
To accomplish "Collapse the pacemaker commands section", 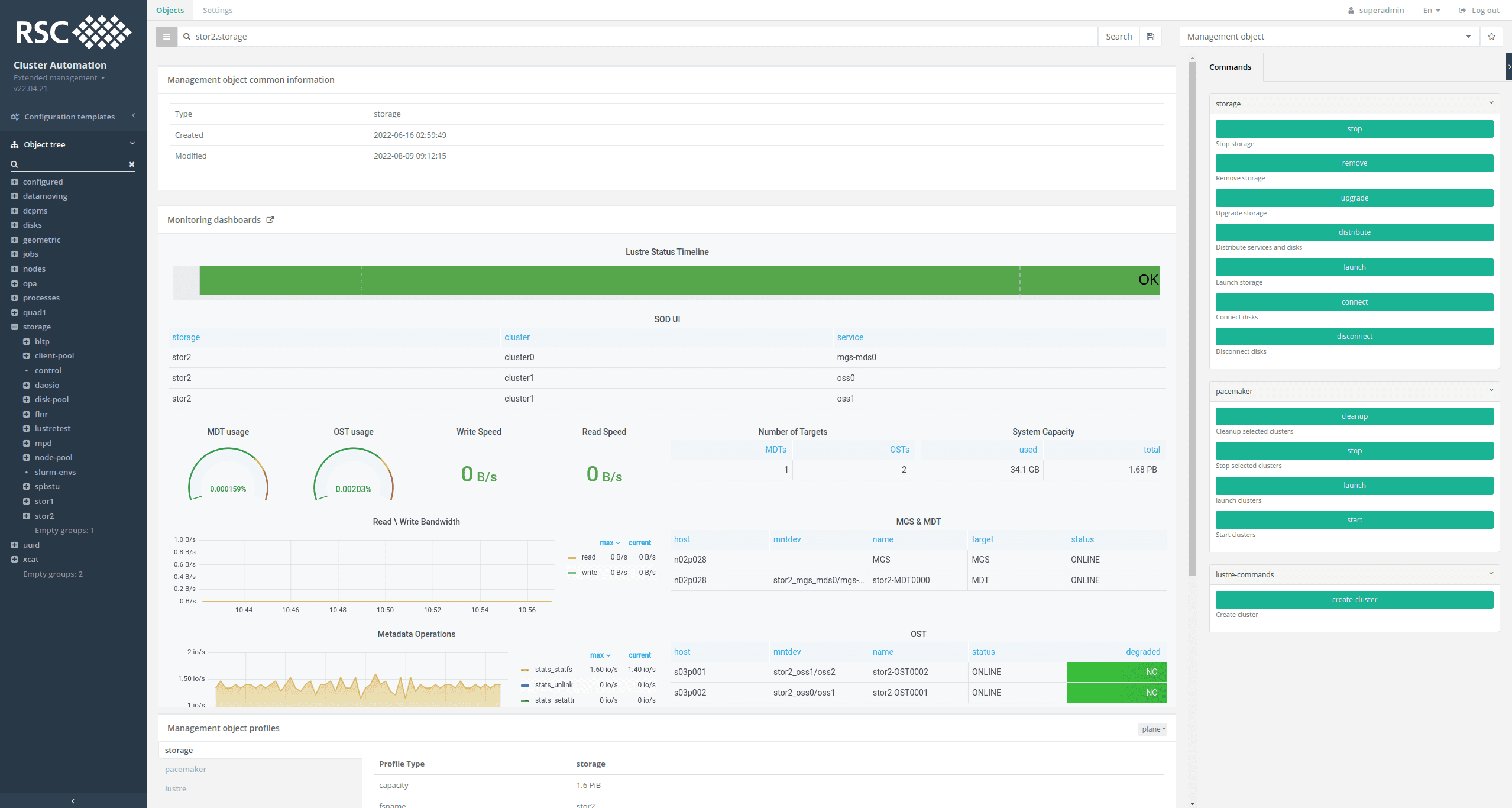I will coord(1491,390).
